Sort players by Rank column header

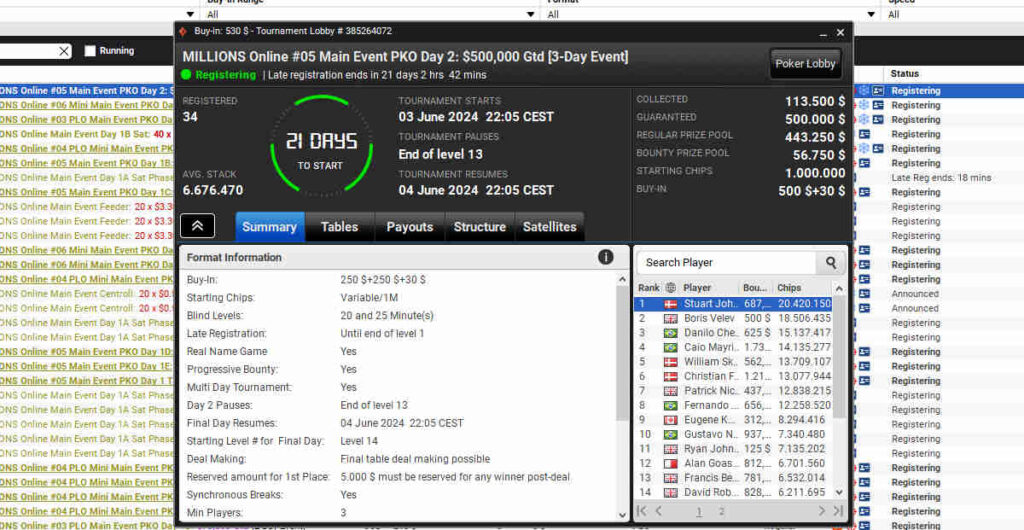648,288
